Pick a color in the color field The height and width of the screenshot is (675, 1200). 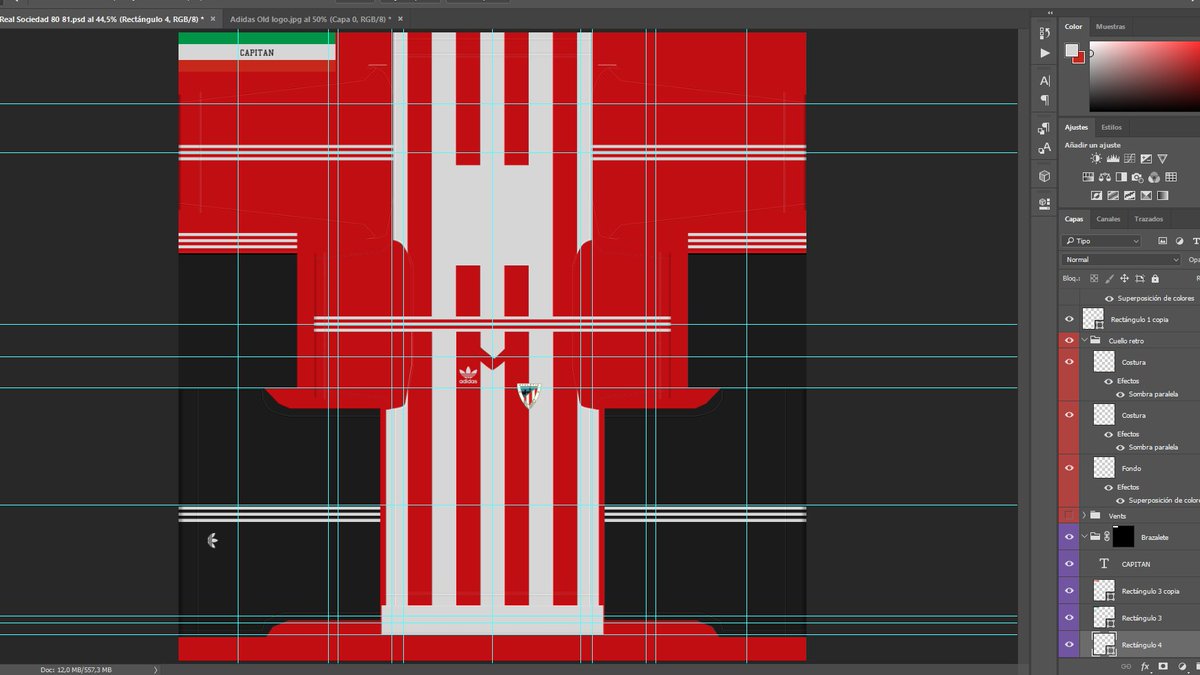(x=1145, y=76)
